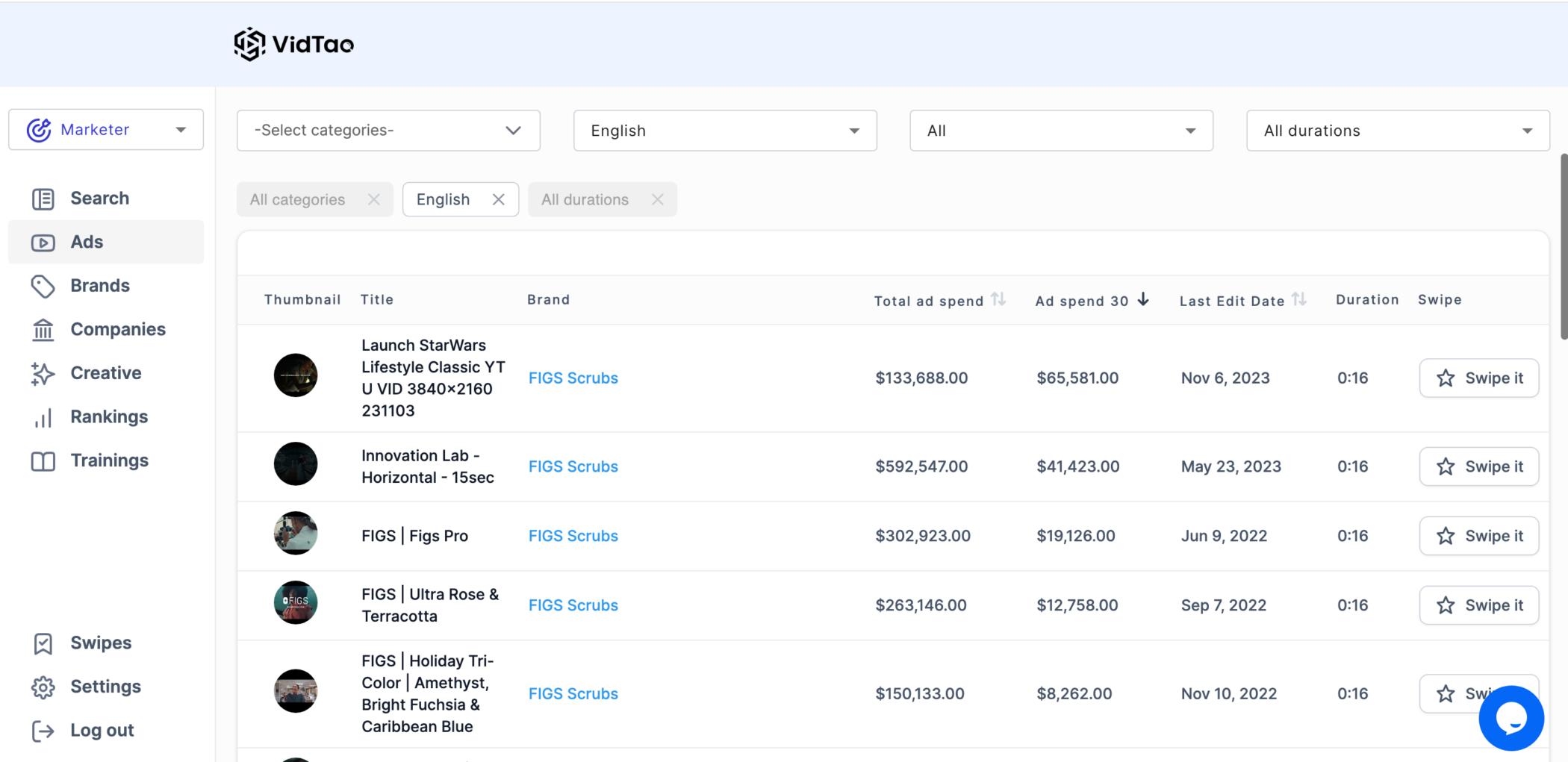Click title FIGS | Figs Pro
The image size is (1568, 762).
[x=415, y=536]
